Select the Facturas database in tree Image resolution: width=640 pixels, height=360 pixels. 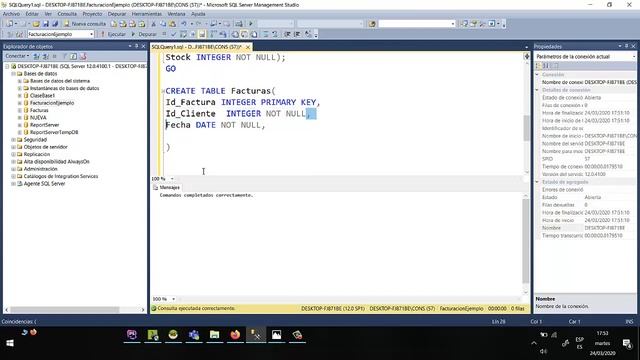pos(39,110)
